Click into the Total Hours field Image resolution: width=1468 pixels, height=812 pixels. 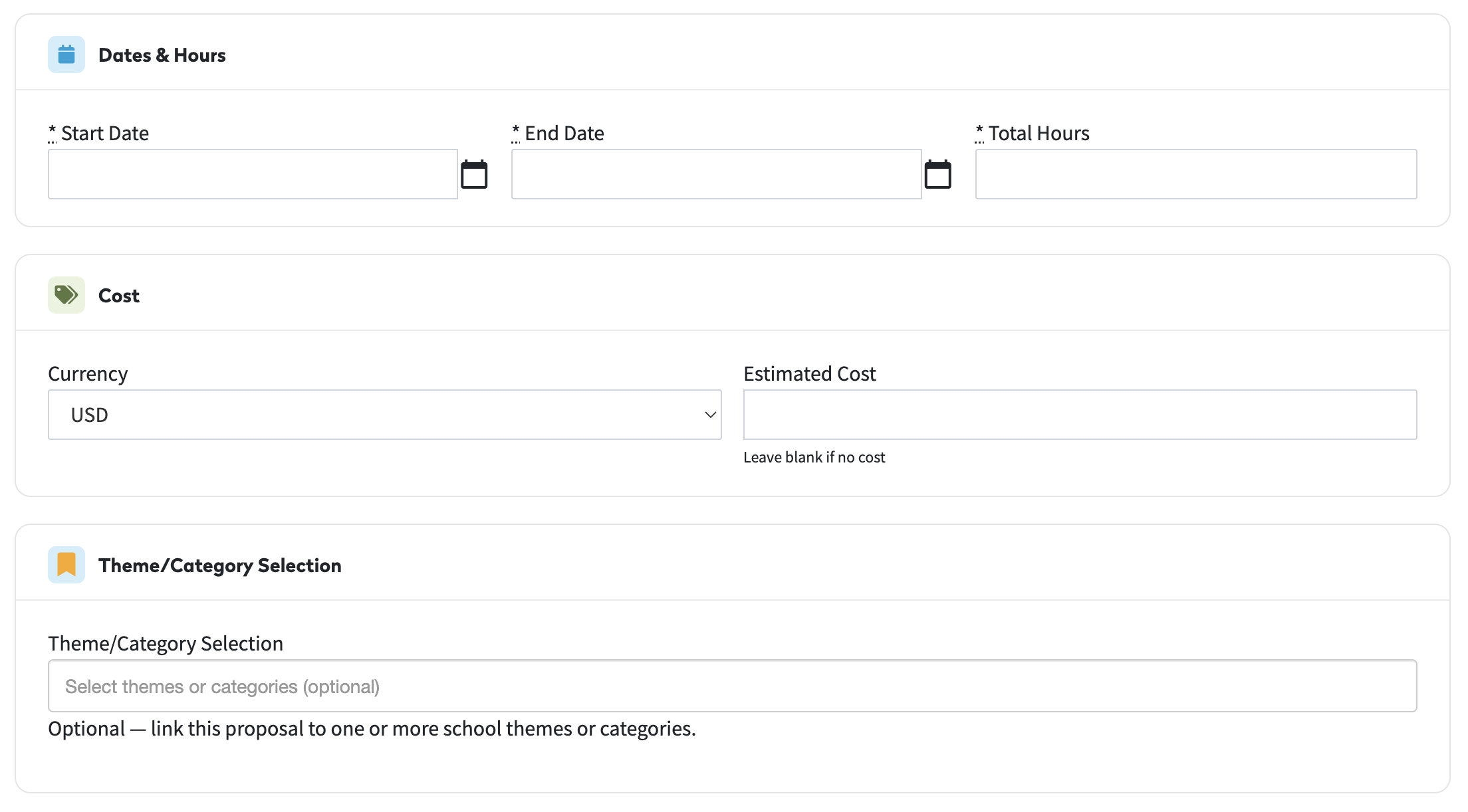point(1196,174)
